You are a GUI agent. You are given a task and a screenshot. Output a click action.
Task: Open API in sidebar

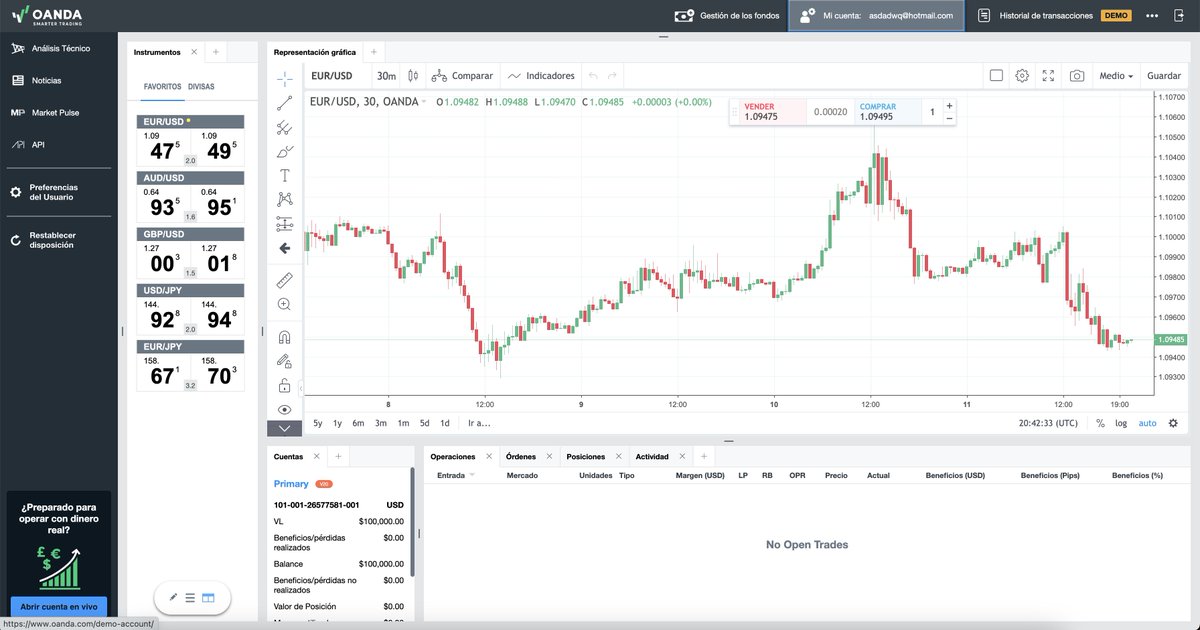coord(27,144)
